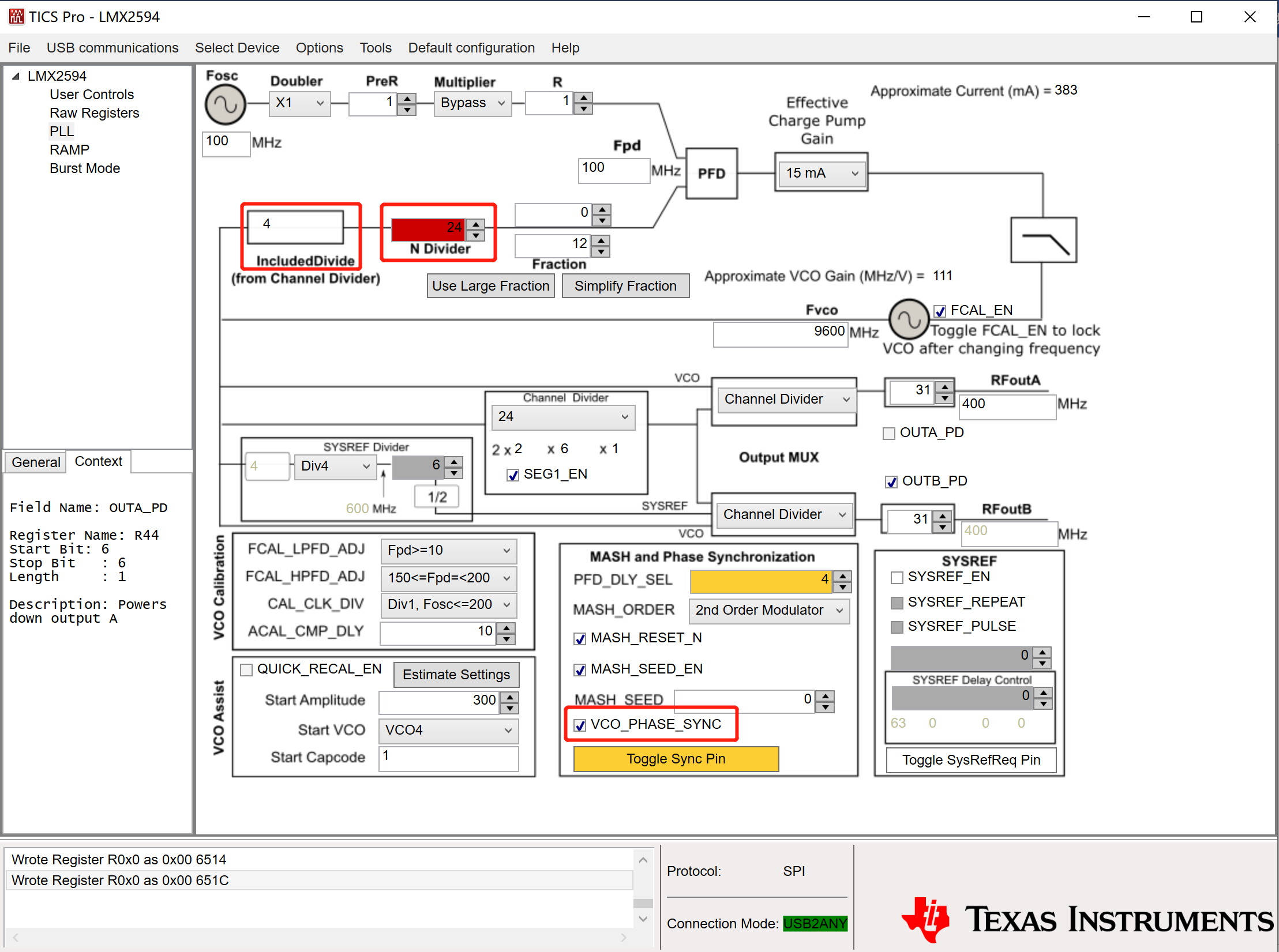Toggle the FCAL_EN checkbox
The image size is (1279, 952).
click(x=940, y=311)
